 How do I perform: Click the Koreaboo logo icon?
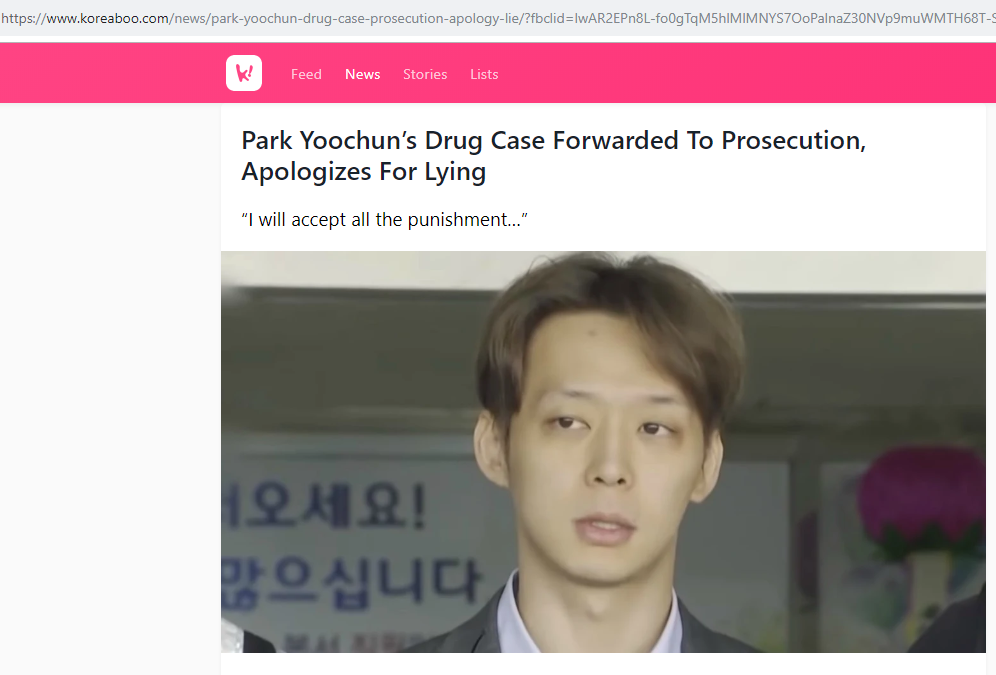pyautogui.click(x=244, y=73)
